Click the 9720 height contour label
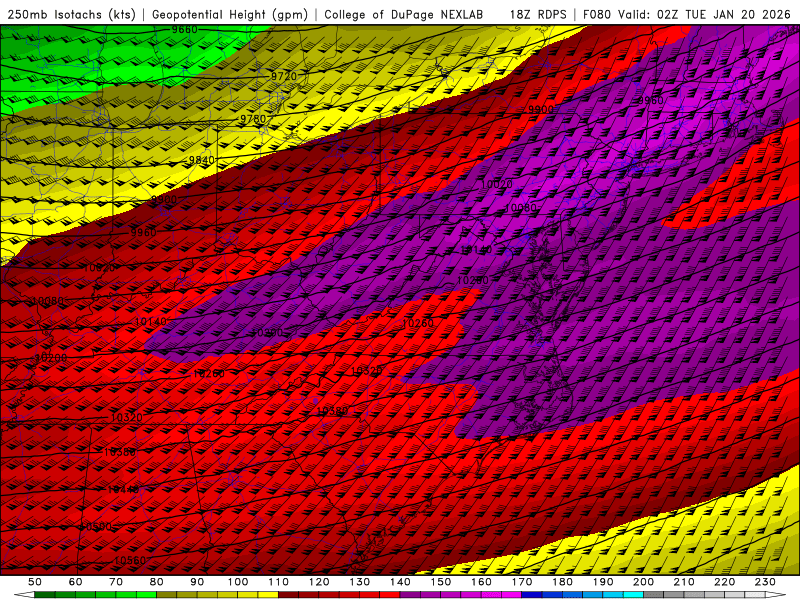 pyautogui.click(x=284, y=76)
